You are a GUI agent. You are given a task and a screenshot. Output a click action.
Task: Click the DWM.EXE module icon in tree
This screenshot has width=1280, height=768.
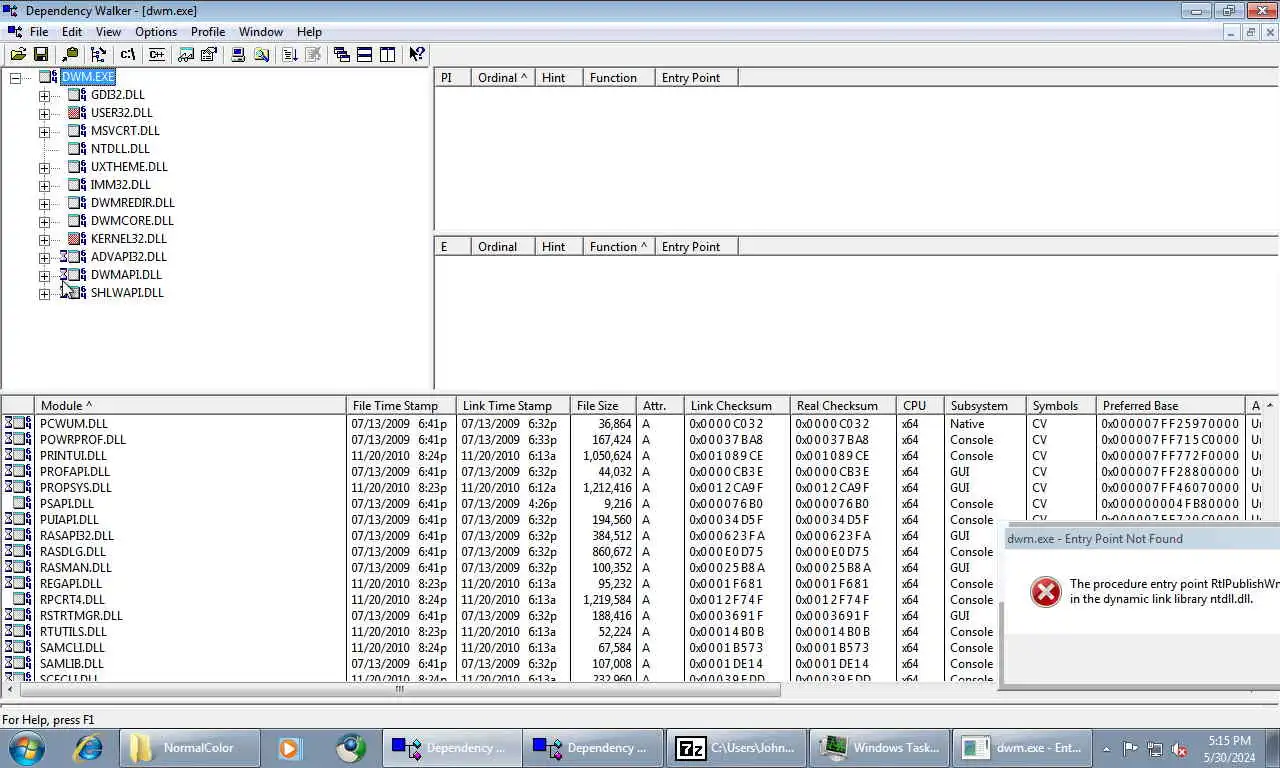48,77
